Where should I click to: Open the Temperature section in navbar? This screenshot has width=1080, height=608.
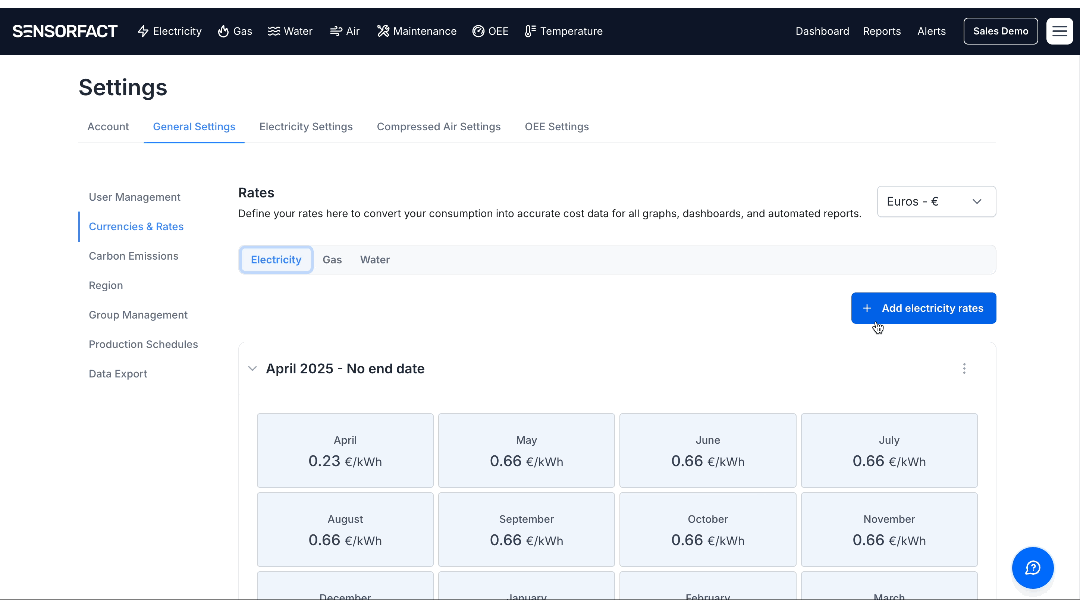563,31
